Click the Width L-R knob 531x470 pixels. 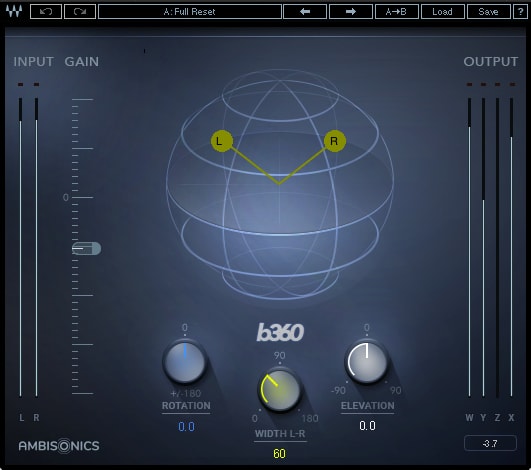(280, 390)
